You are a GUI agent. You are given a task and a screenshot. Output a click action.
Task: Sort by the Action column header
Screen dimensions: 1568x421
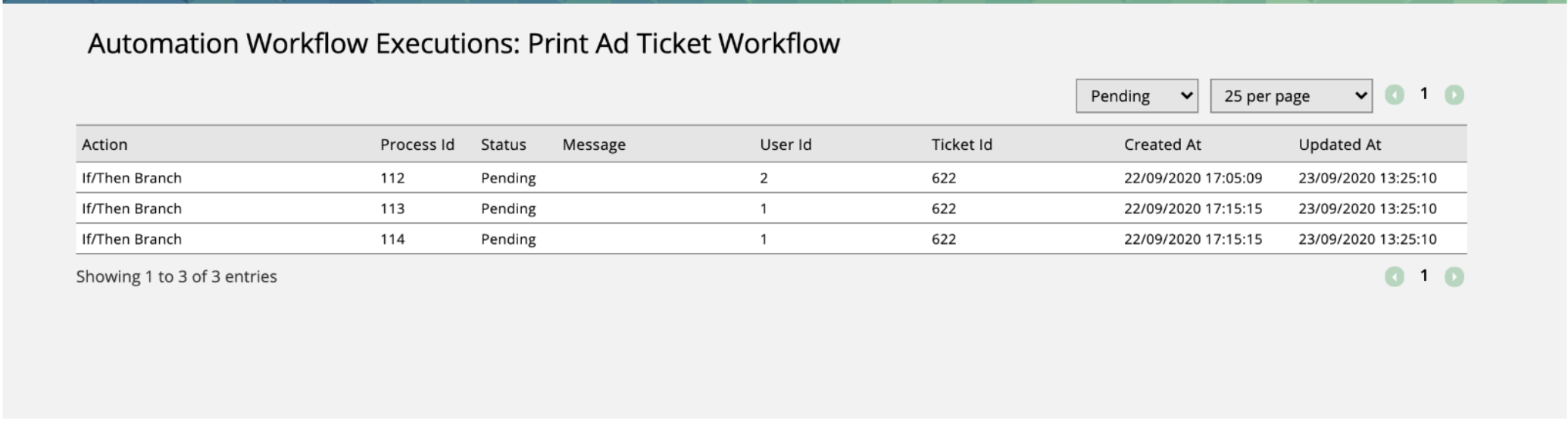tap(105, 145)
